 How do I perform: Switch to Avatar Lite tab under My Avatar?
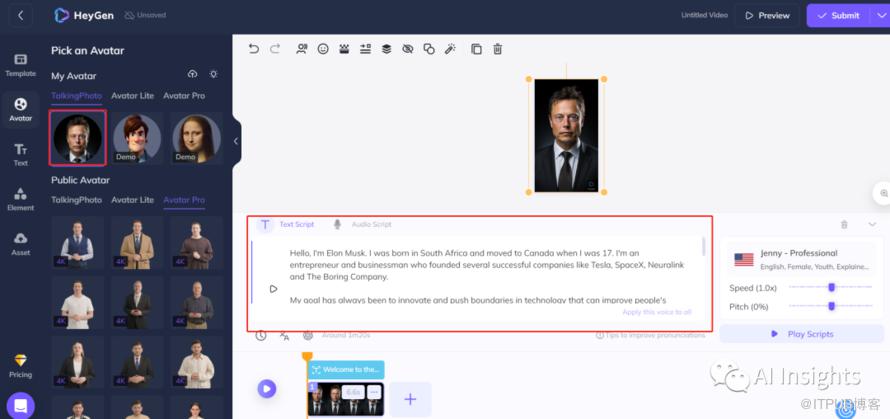tap(132, 96)
